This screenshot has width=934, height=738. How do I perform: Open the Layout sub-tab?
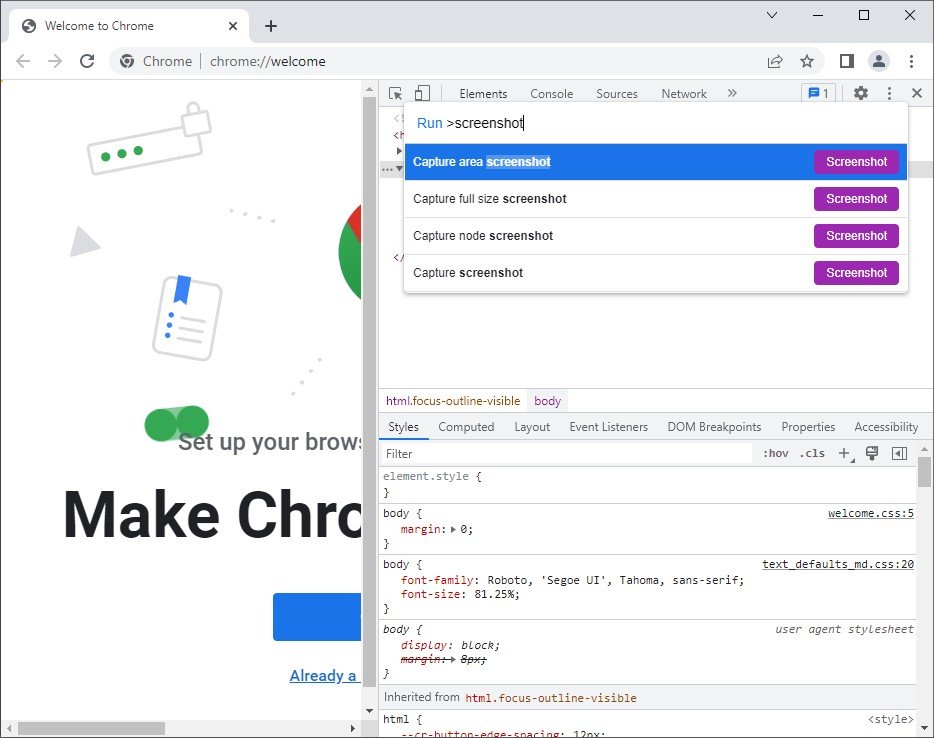click(x=532, y=427)
